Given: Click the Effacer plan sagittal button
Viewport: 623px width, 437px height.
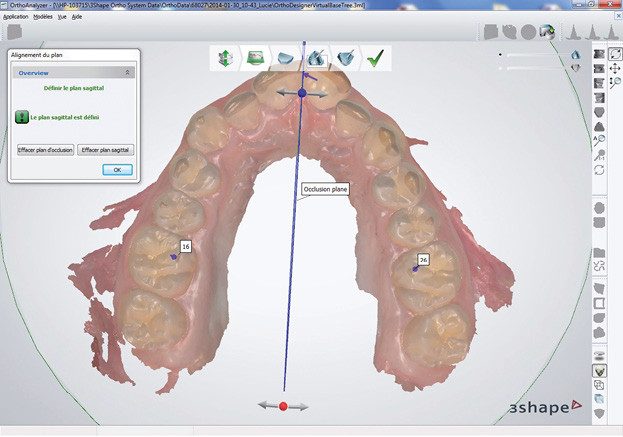Looking at the screenshot, I should click(x=105, y=149).
